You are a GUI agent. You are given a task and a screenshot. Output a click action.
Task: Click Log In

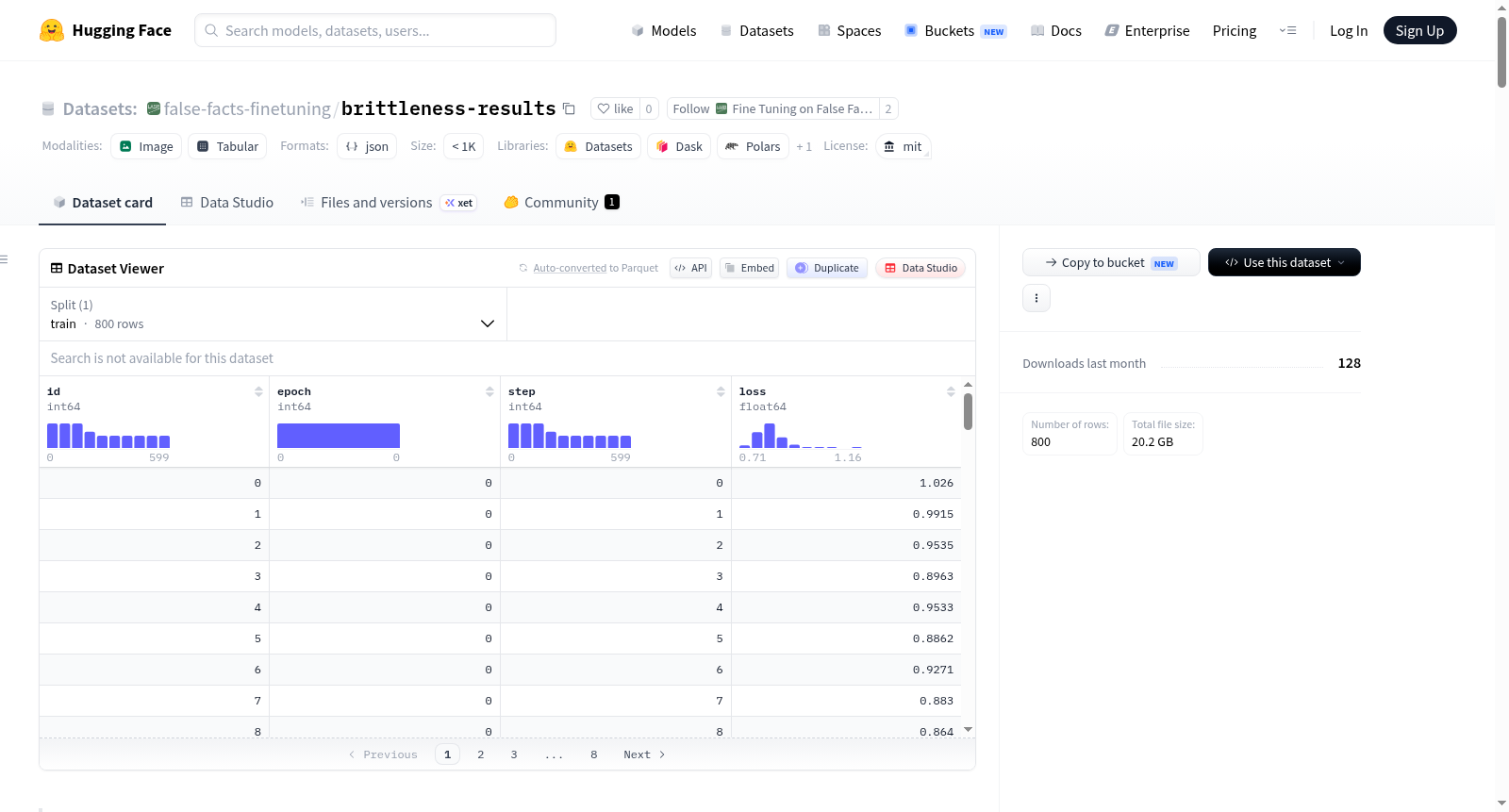pyautogui.click(x=1349, y=30)
